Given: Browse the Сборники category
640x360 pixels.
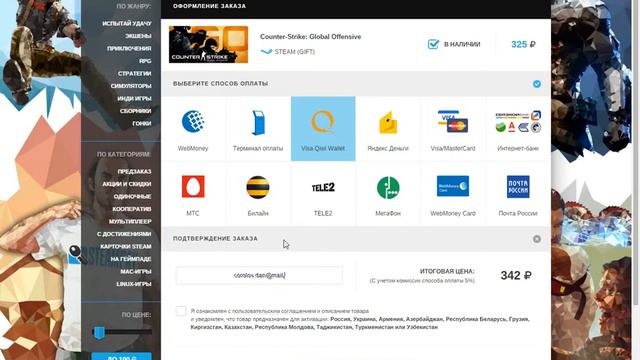Looking at the screenshot, I should [136, 111].
